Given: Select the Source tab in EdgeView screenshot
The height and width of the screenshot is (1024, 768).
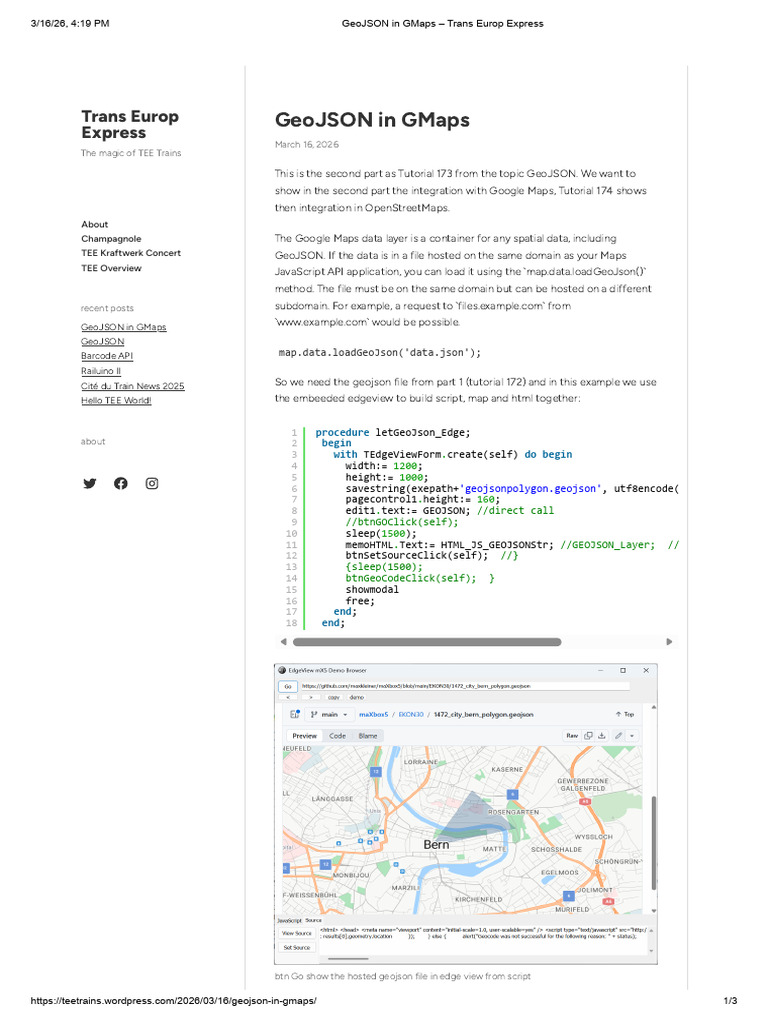Looking at the screenshot, I should 313,920.
